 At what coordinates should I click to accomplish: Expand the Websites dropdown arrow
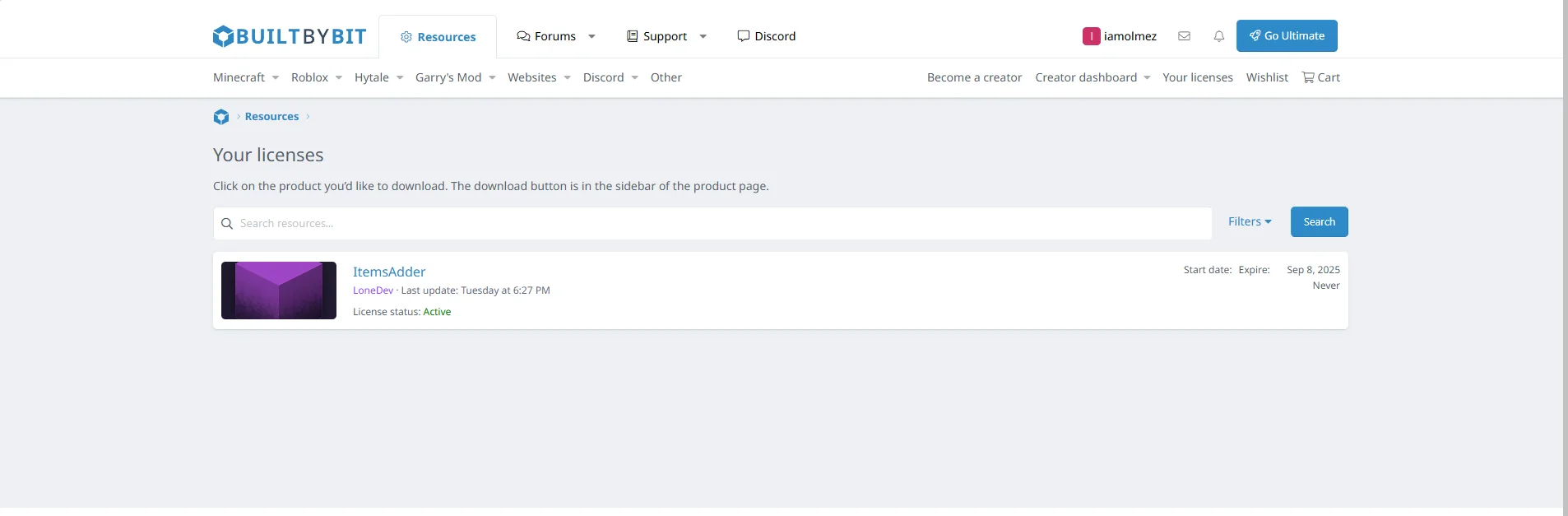tap(568, 78)
